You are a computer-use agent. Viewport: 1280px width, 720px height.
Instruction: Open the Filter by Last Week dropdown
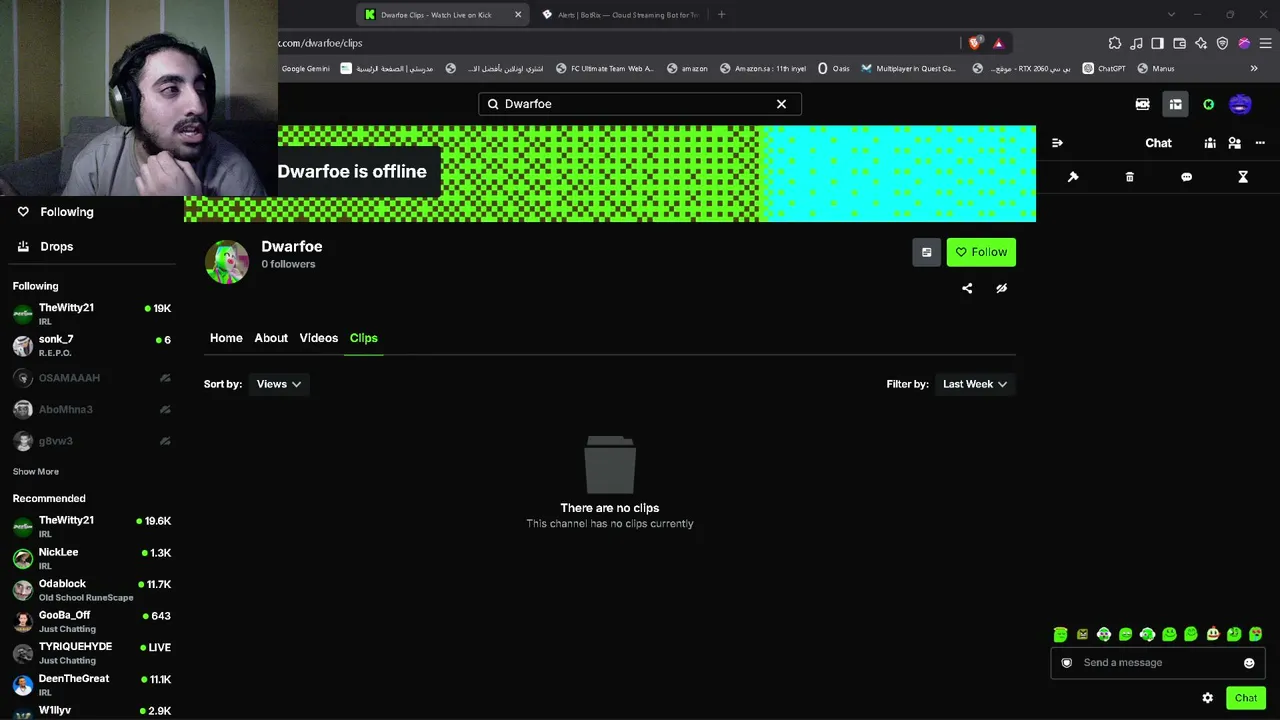[x=975, y=384]
